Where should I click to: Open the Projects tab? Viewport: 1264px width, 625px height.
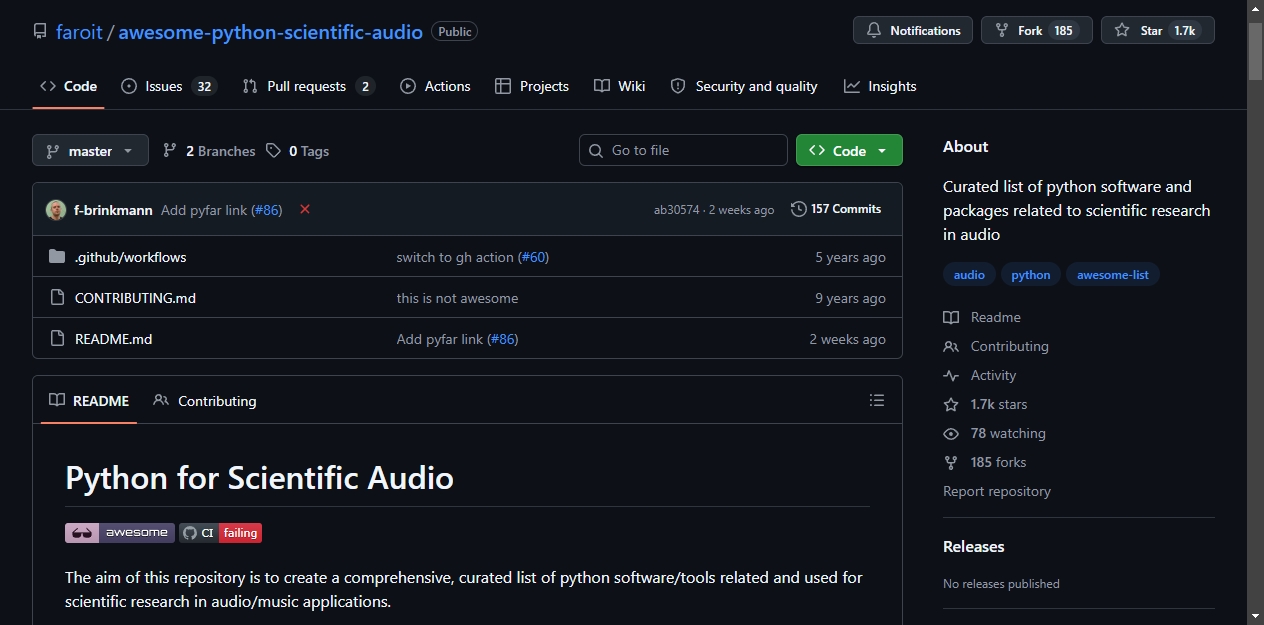coord(532,86)
